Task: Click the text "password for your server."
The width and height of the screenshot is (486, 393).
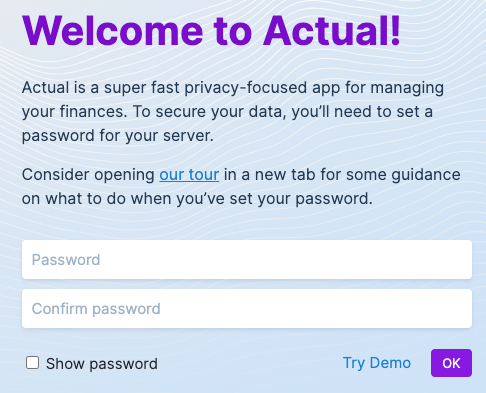Action: click(118, 136)
